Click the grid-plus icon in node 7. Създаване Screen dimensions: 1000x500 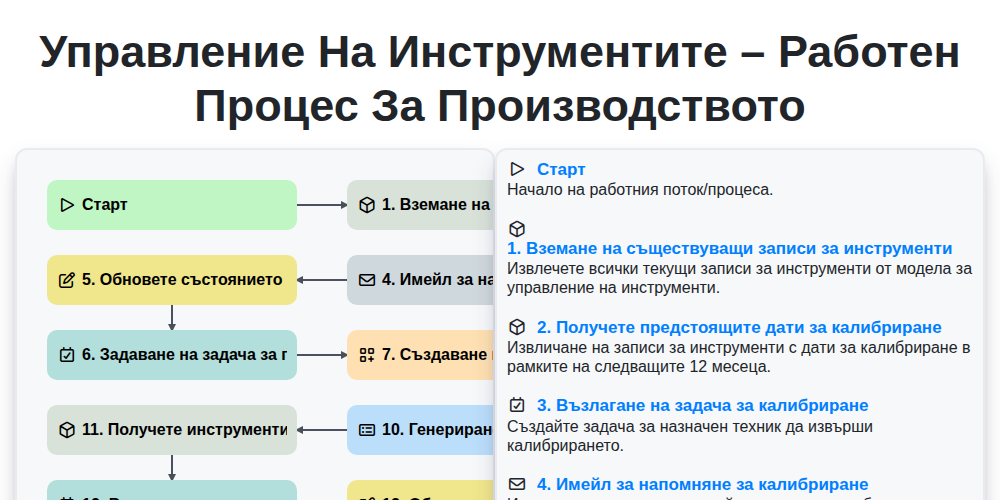coord(367,355)
